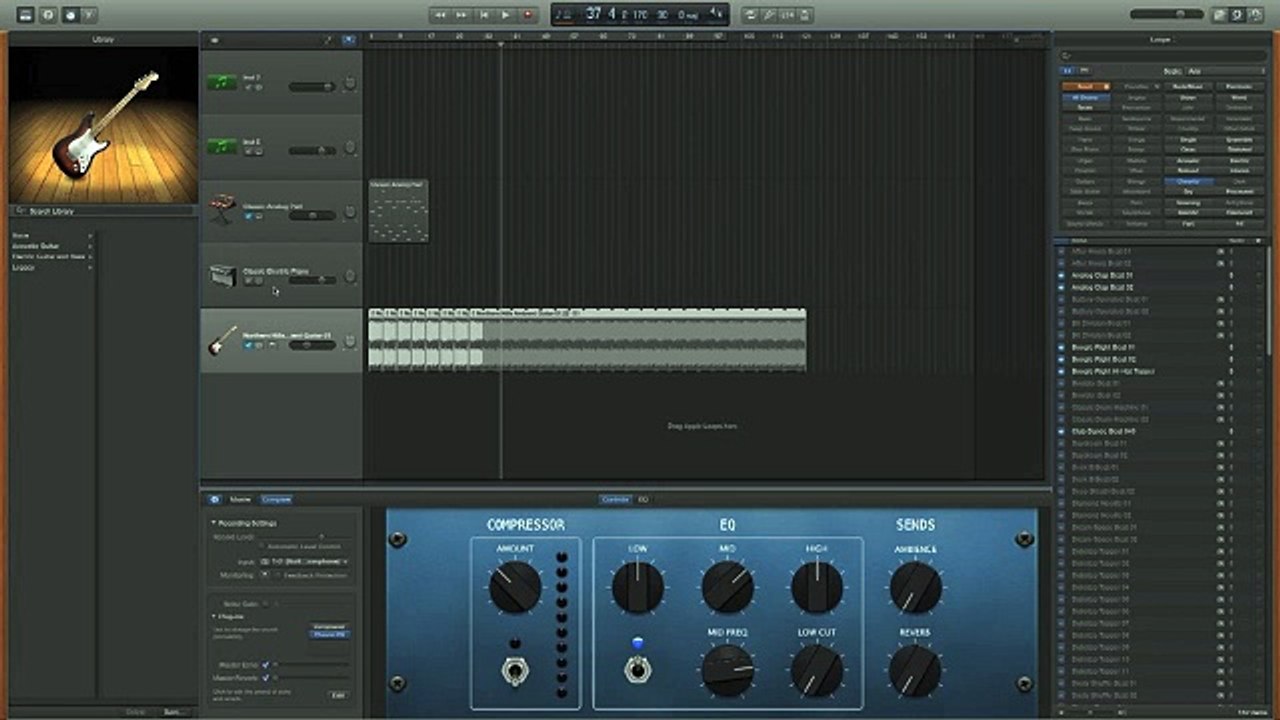Toggle the Tuner button
Screen dimensions: 1280x720
[769, 15]
